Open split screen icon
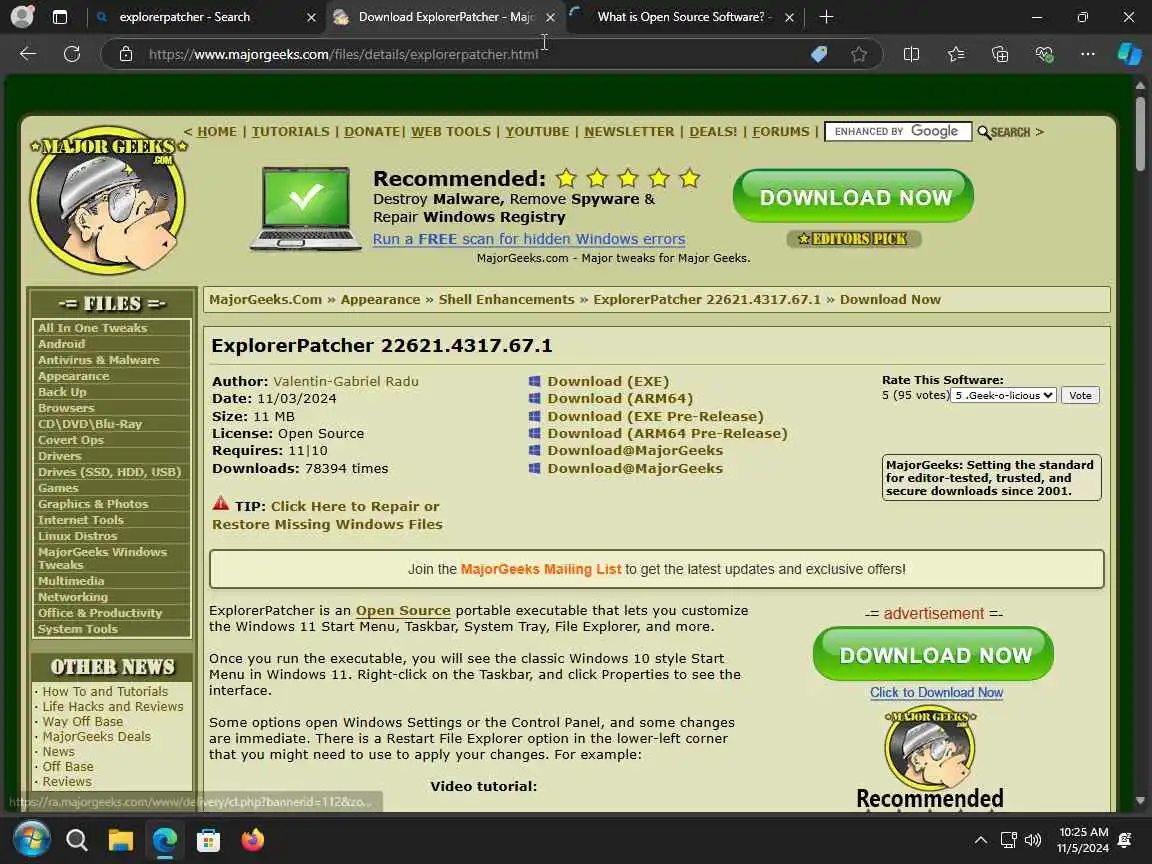 911,54
